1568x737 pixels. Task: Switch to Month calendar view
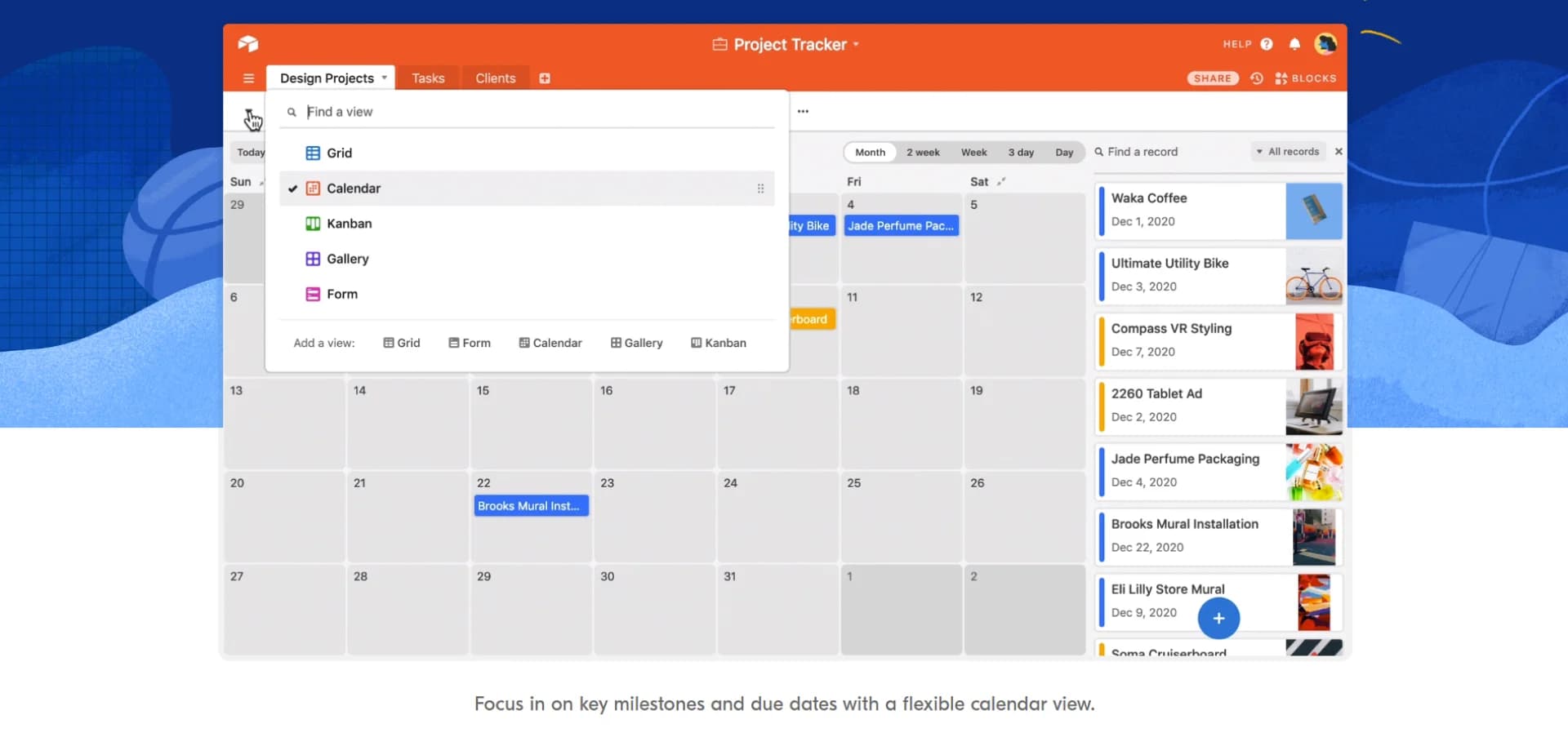(870, 153)
